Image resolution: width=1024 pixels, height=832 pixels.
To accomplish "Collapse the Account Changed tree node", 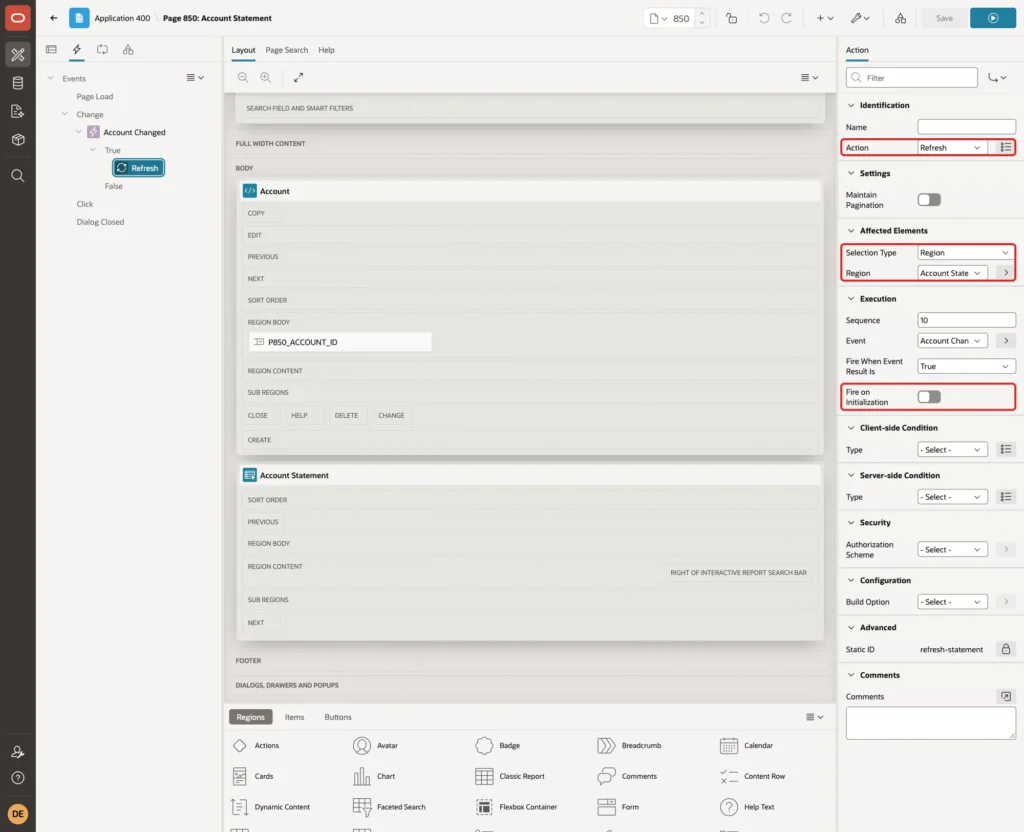I will pos(79,132).
